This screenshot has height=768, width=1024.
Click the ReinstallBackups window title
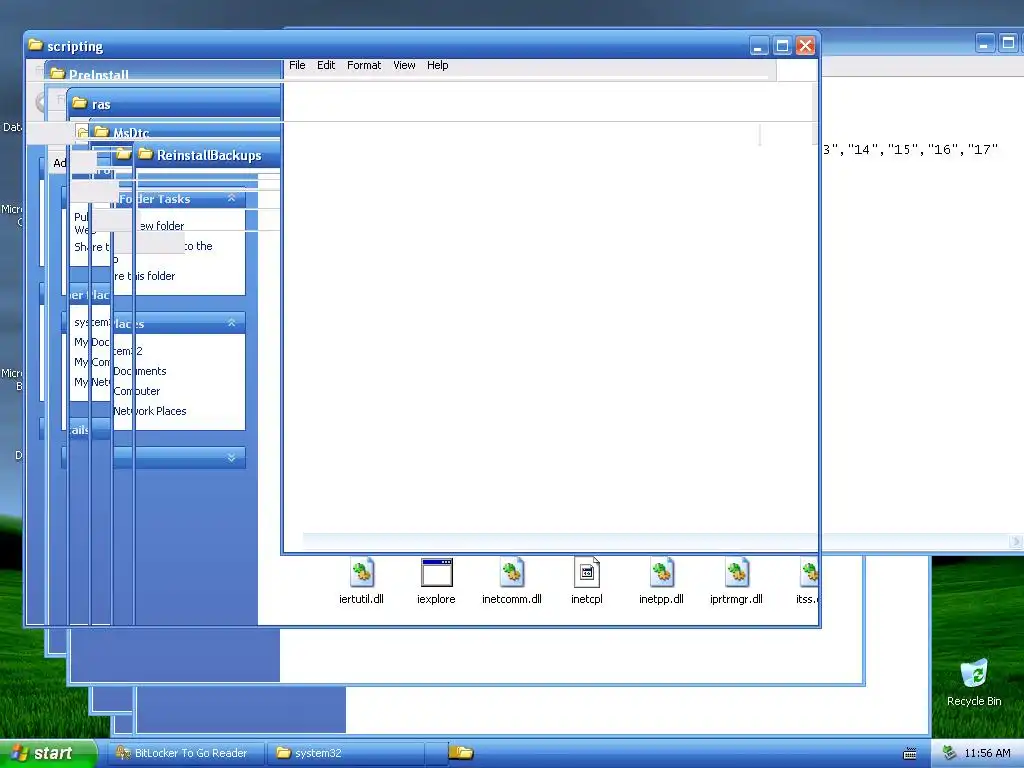coord(209,155)
